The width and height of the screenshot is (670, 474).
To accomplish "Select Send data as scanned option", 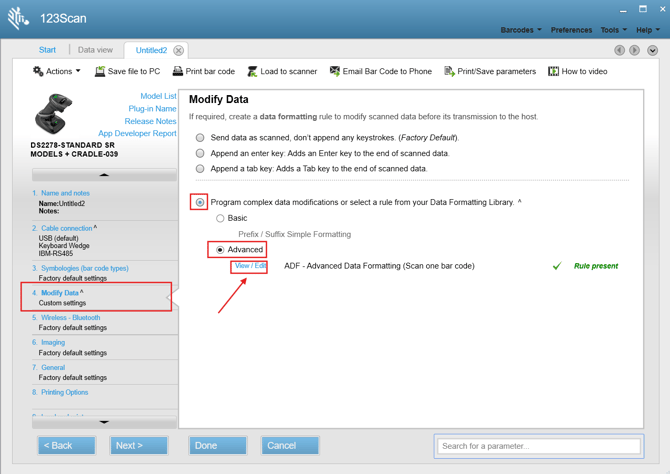I will click(x=200, y=138).
